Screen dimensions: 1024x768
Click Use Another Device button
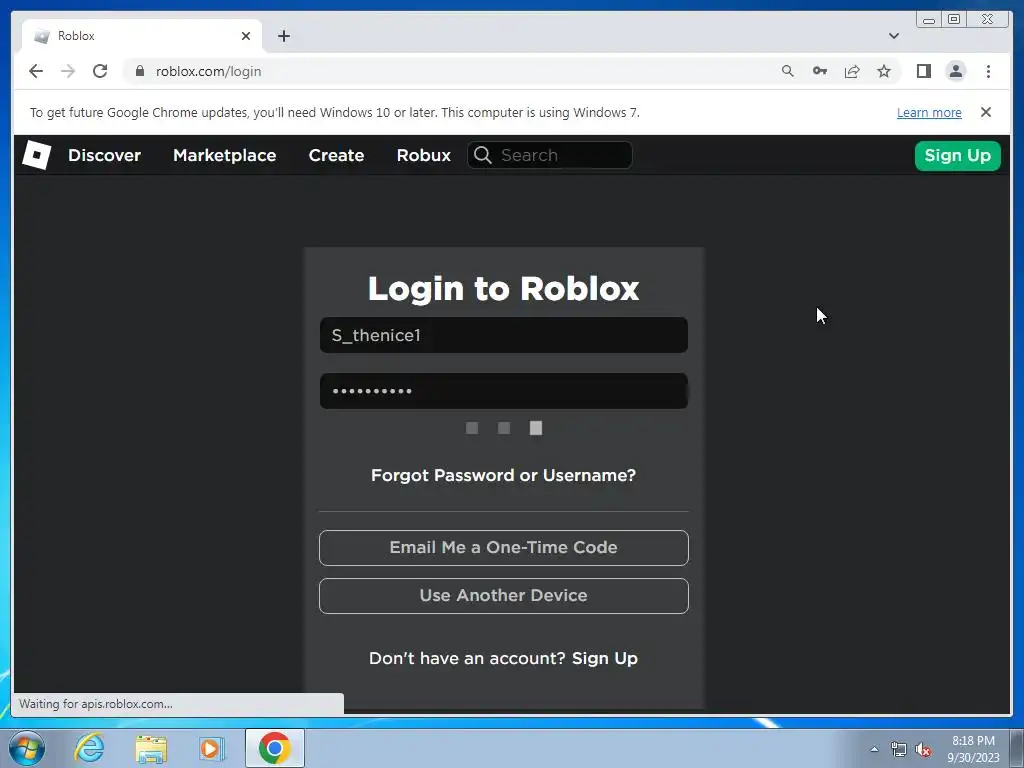tap(504, 596)
